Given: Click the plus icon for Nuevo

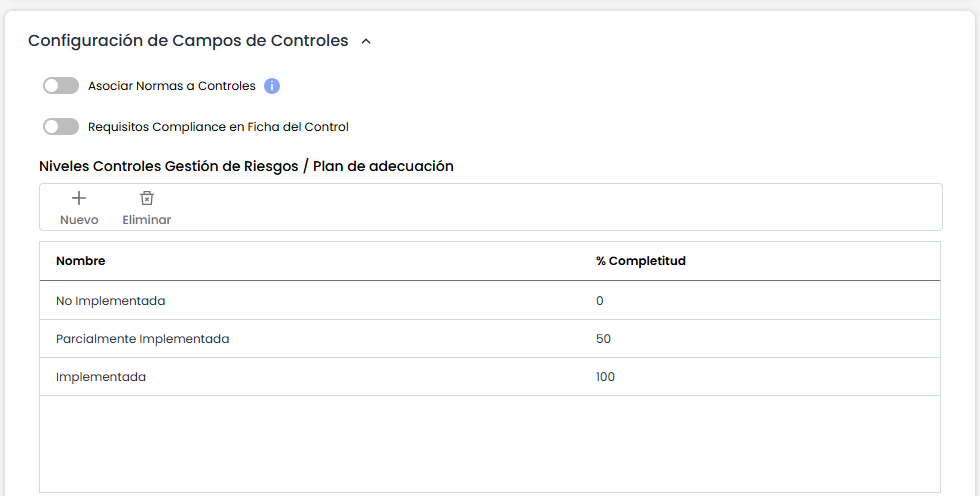Looking at the screenshot, I should pyautogui.click(x=79, y=198).
